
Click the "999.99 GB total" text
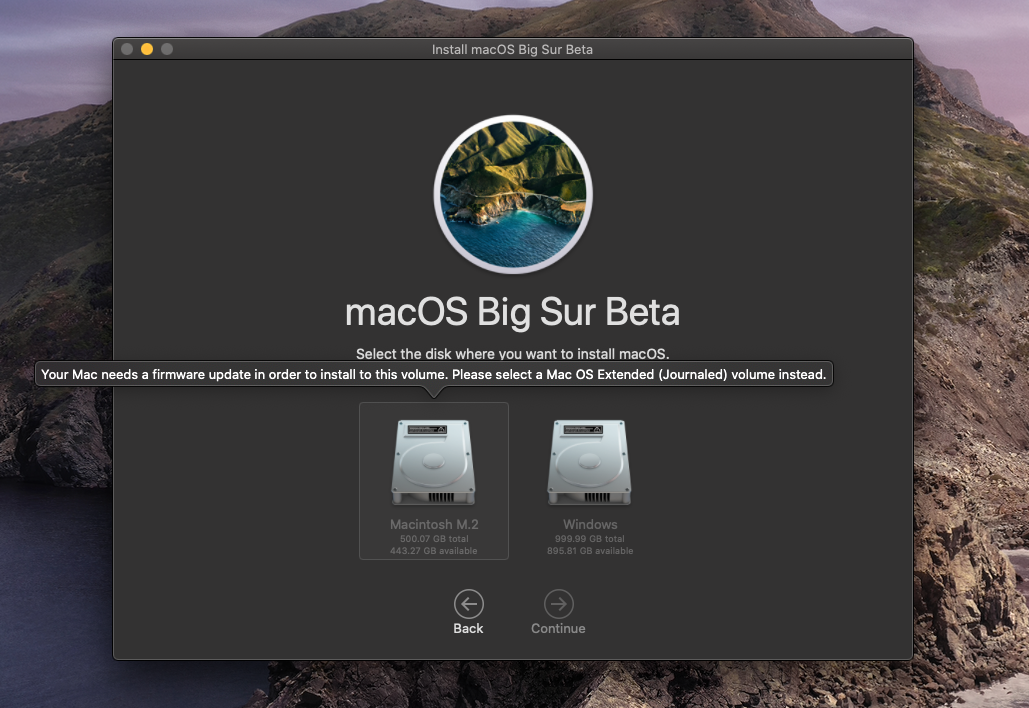click(590, 539)
